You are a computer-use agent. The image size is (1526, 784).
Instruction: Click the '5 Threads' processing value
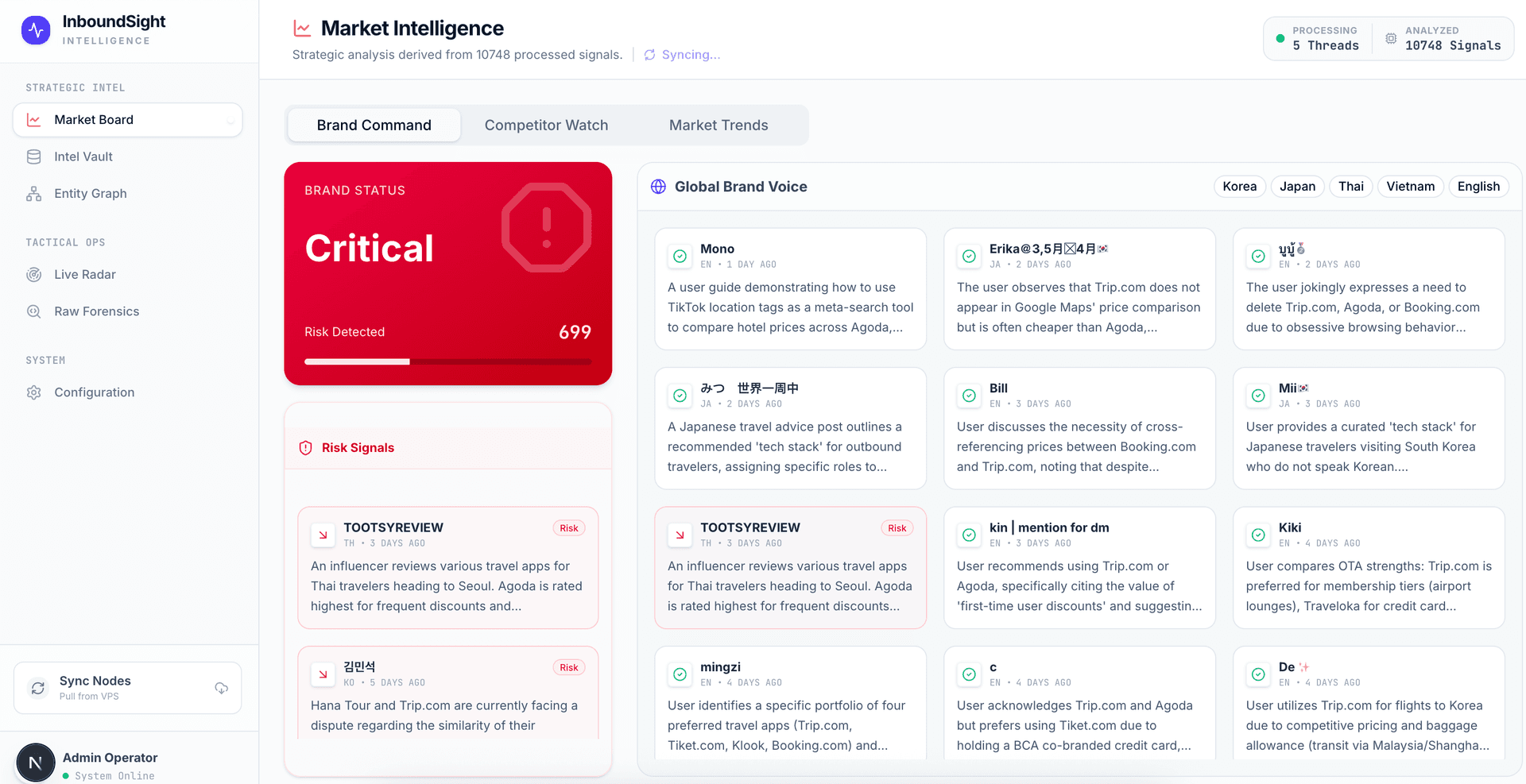point(1325,46)
